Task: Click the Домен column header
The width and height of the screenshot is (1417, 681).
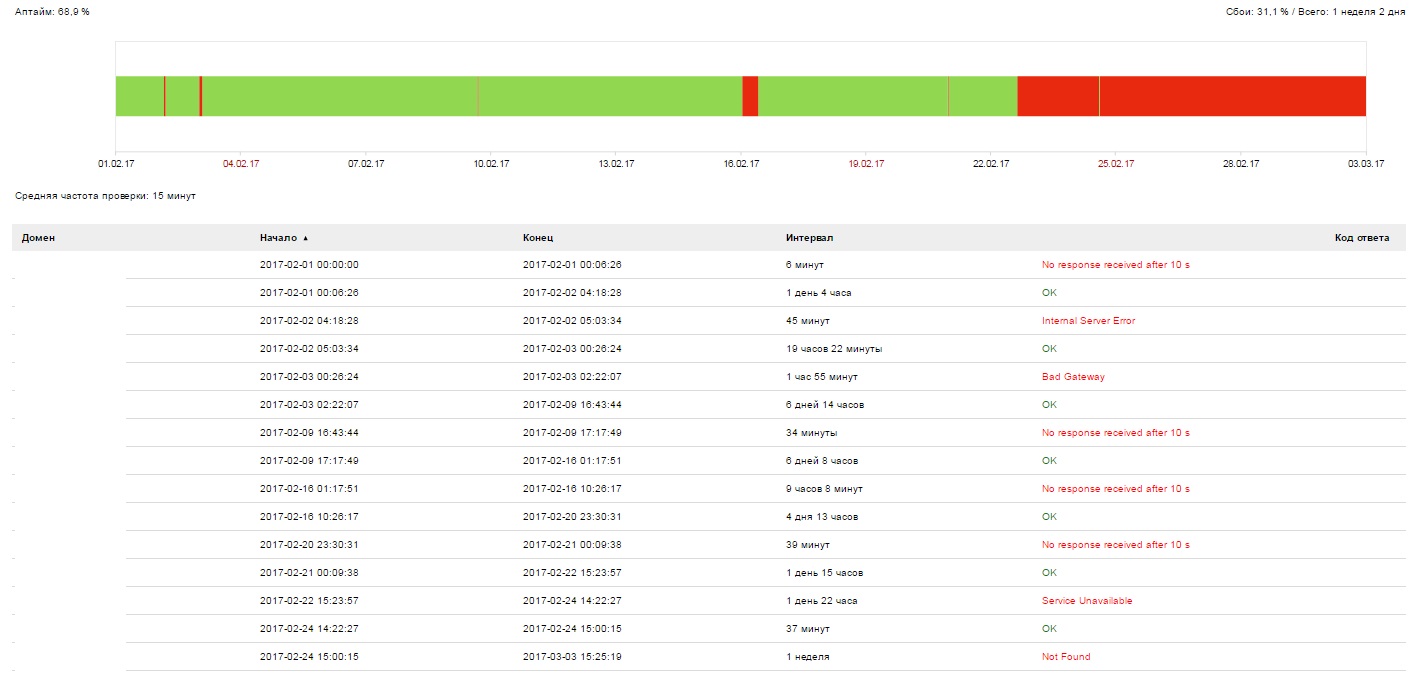Action: pos(38,238)
